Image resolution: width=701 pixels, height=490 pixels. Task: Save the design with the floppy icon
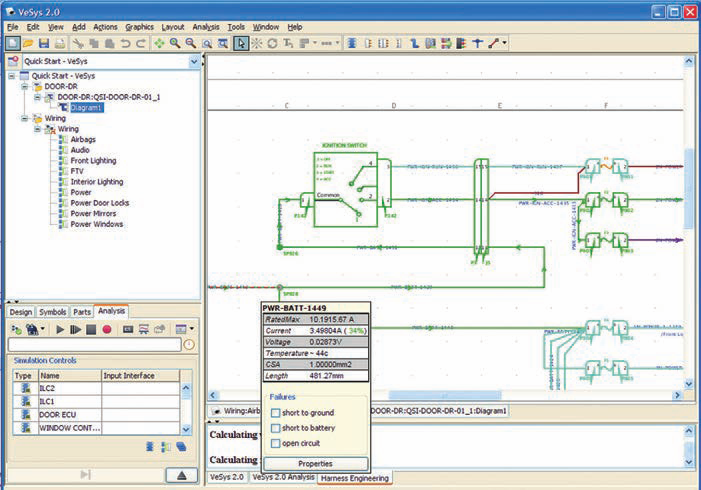pyautogui.click(x=44, y=43)
